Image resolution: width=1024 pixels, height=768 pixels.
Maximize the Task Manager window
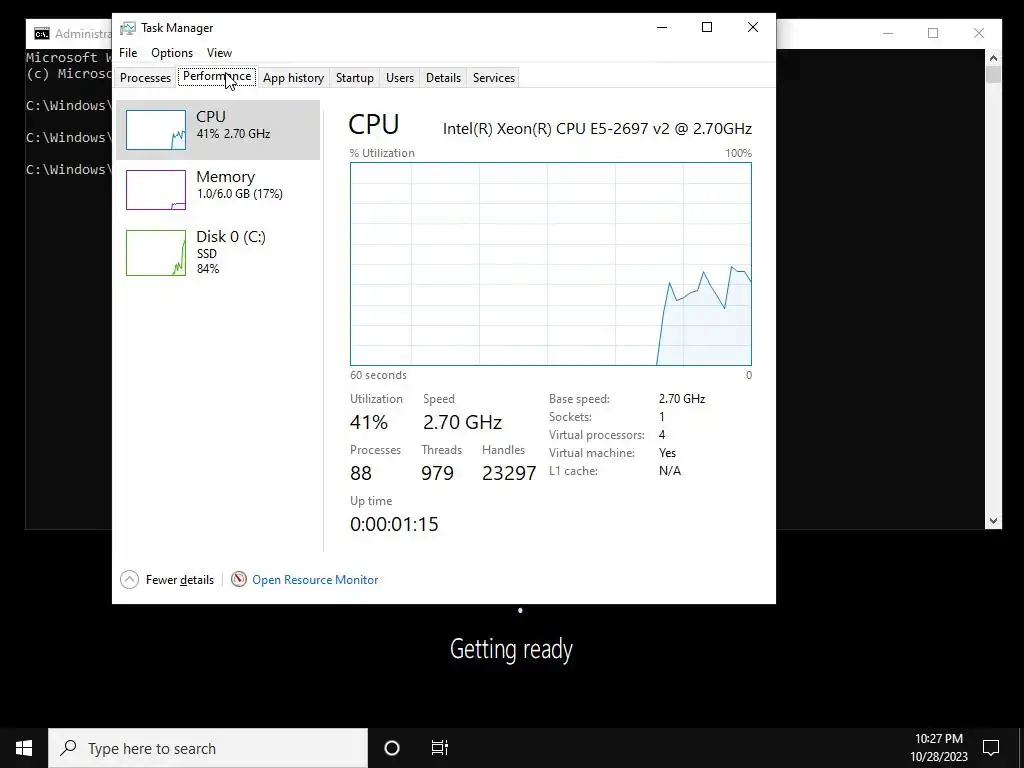[707, 27]
